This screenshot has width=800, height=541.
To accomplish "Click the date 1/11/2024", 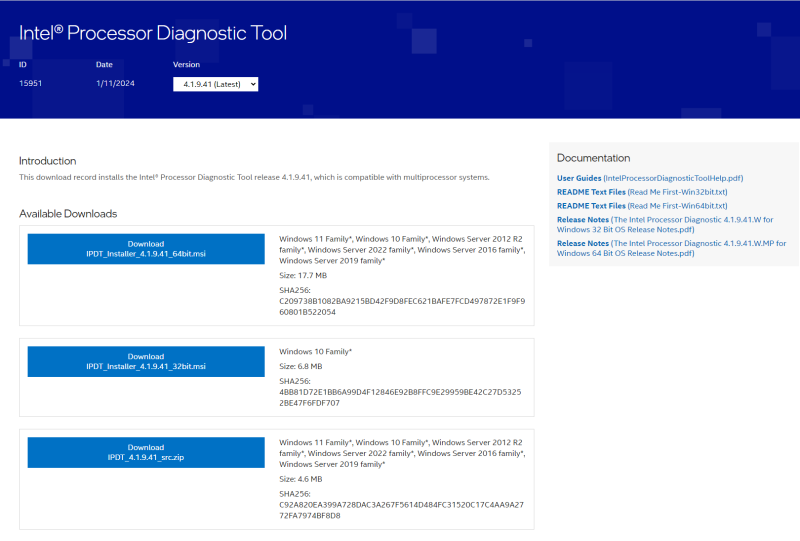I will point(115,83).
